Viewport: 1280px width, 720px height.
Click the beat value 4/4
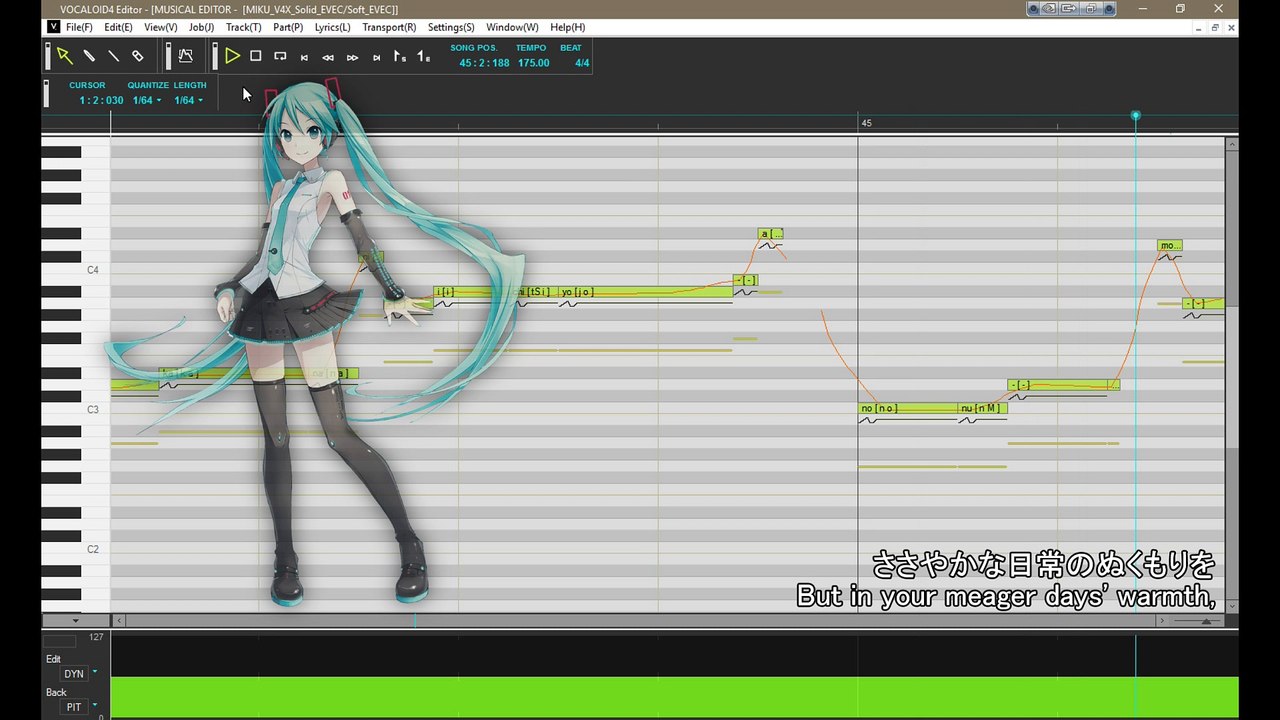[x=582, y=63]
